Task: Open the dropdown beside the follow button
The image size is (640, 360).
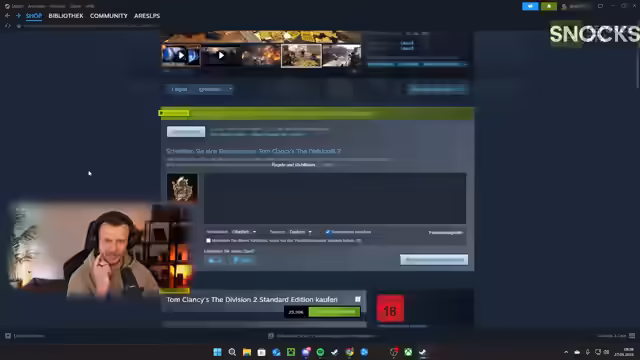Action: [x=215, y=89]
